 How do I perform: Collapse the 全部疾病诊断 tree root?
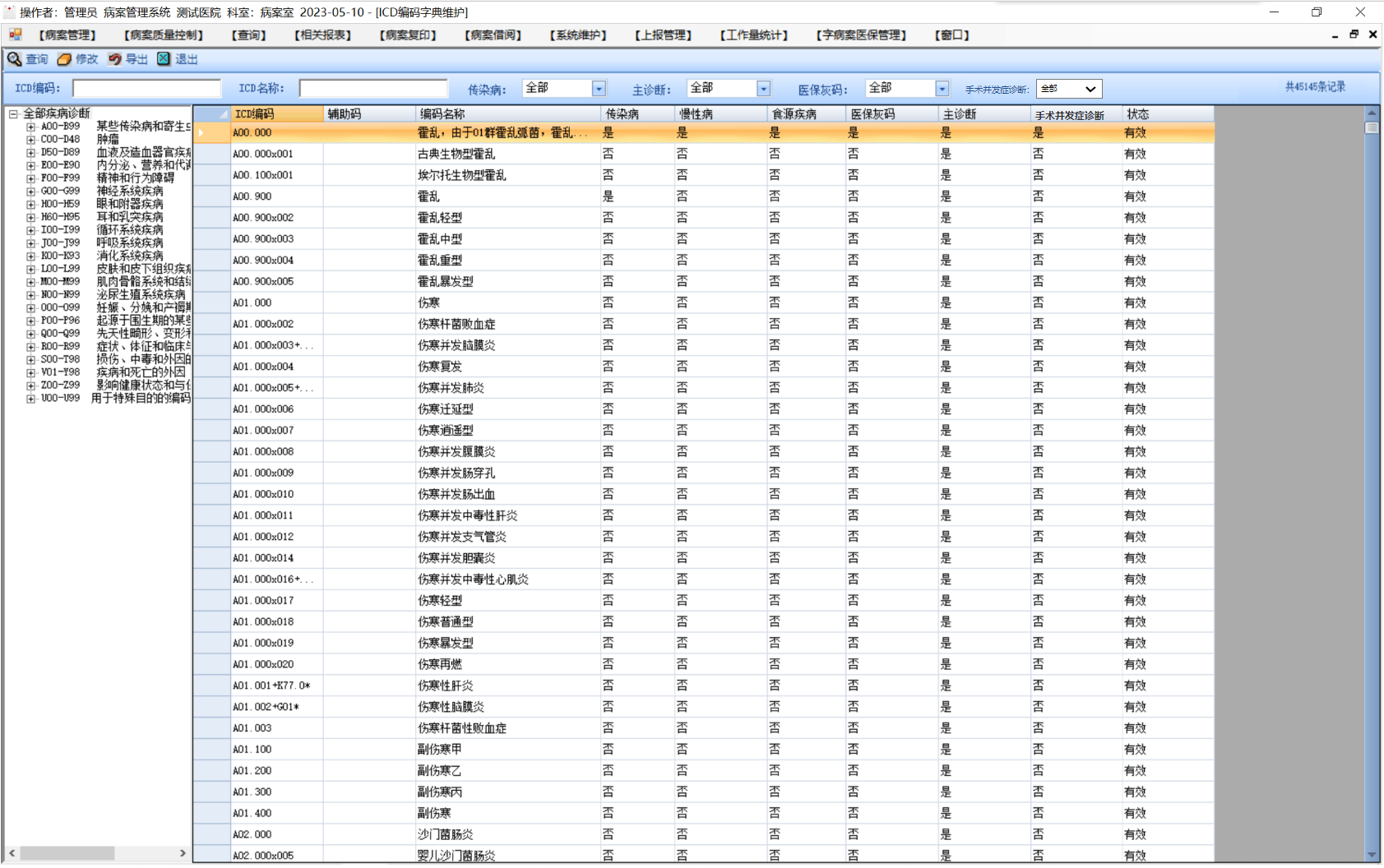[x=13, y=113]
